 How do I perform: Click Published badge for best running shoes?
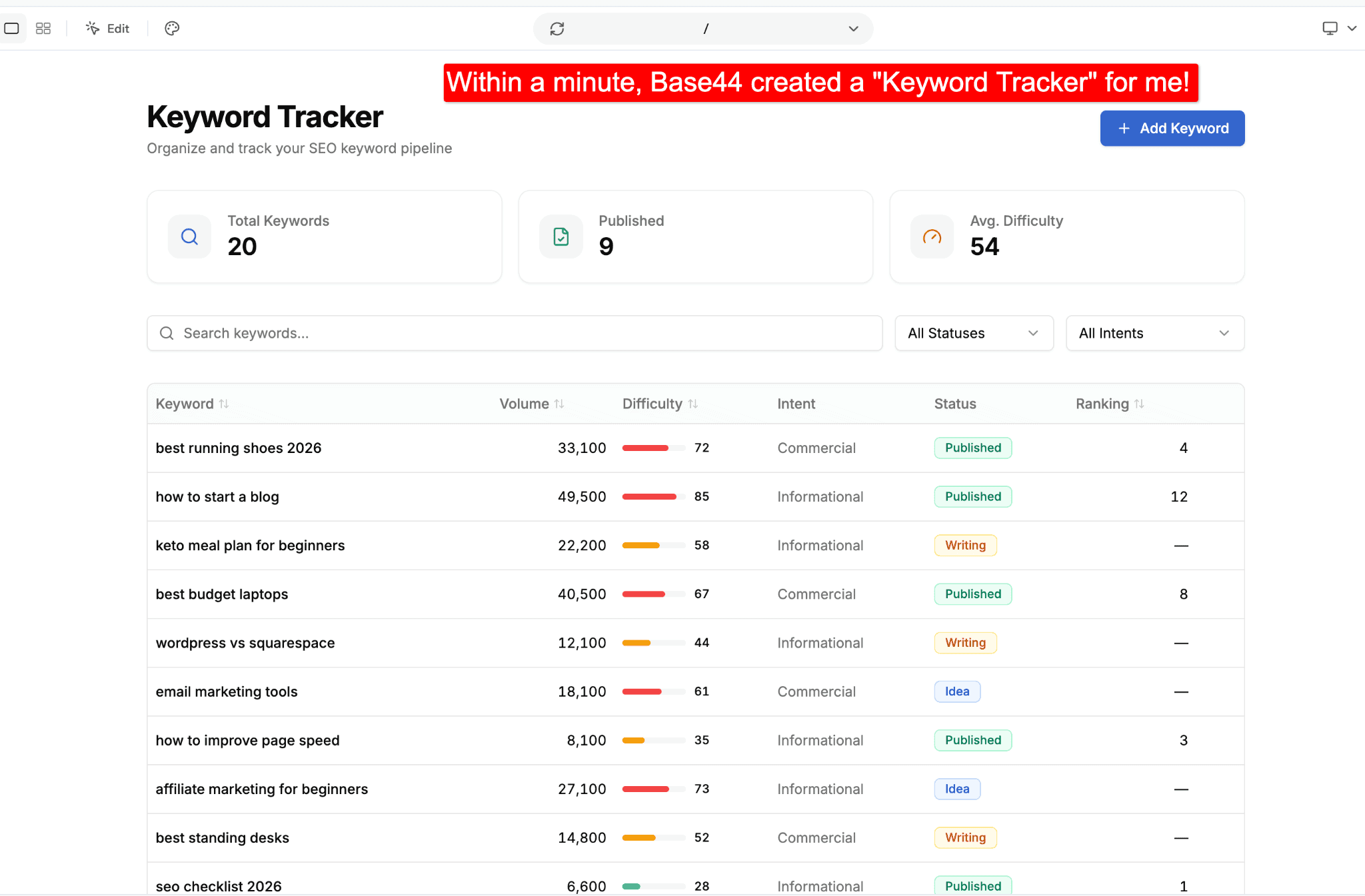[973, 448]
